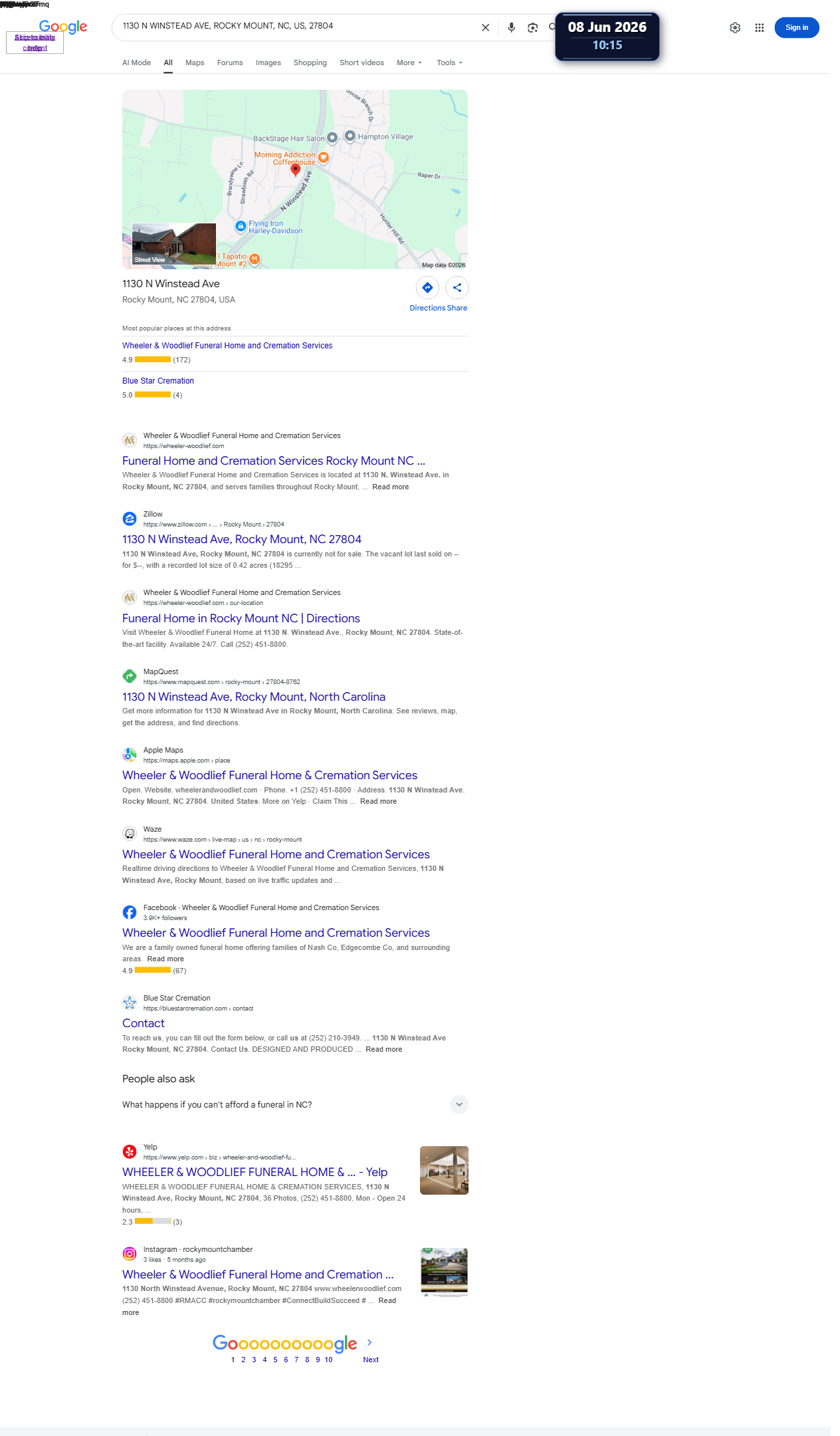The height and width of the screenshot is (1436, 840).
Task: Go to results page 10
Action: (328, 1360)
